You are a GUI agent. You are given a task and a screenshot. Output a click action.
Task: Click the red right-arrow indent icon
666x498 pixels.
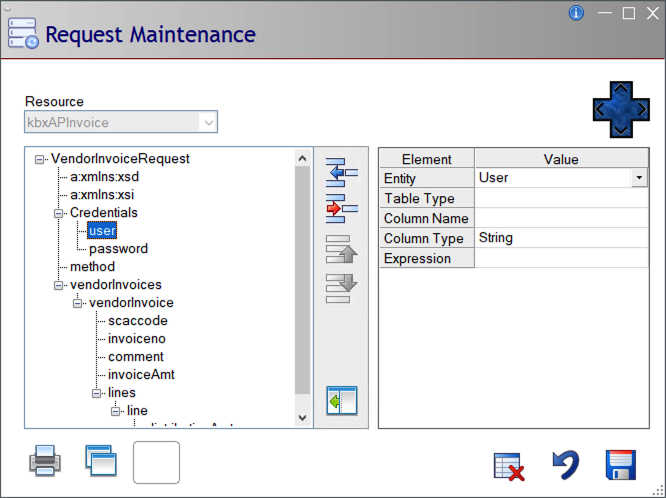coord(342,209)
